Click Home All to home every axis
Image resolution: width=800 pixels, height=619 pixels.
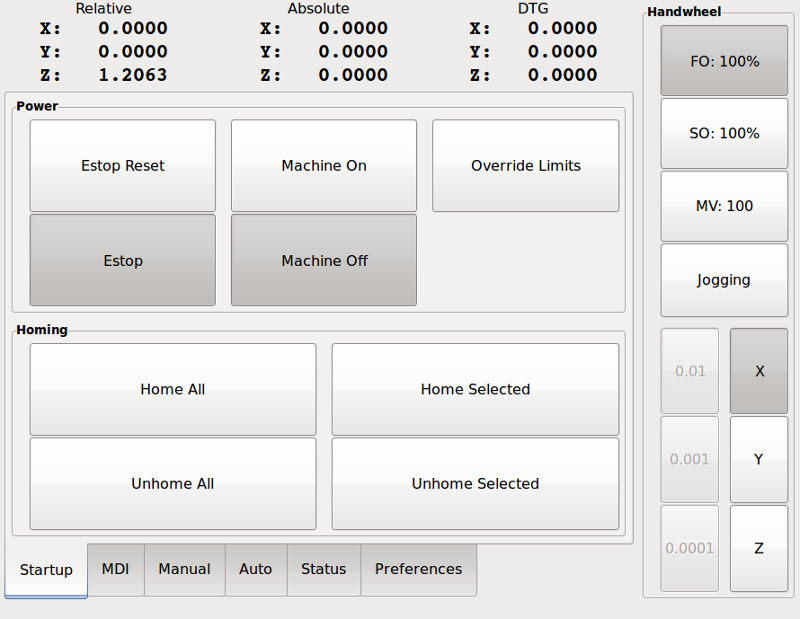[x=172, y=388]
